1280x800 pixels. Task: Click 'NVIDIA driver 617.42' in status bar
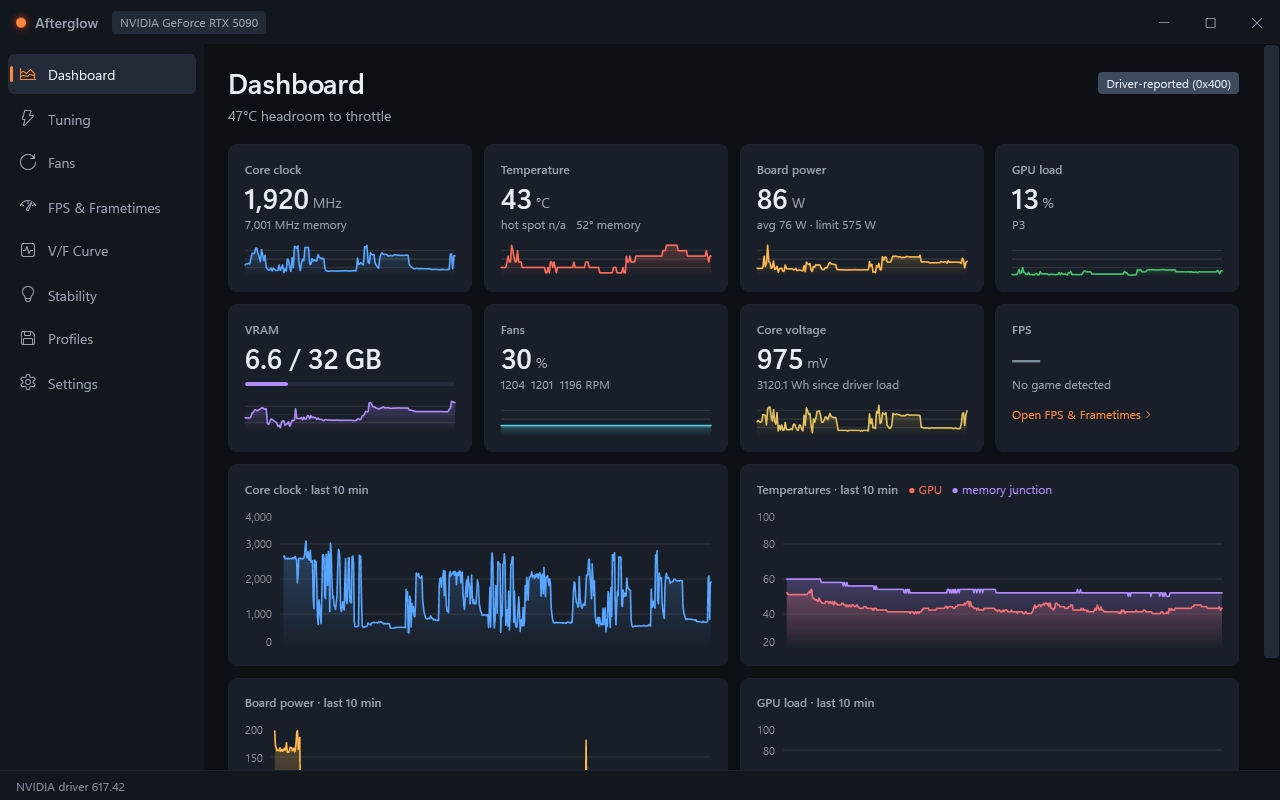tap(70, 787)
